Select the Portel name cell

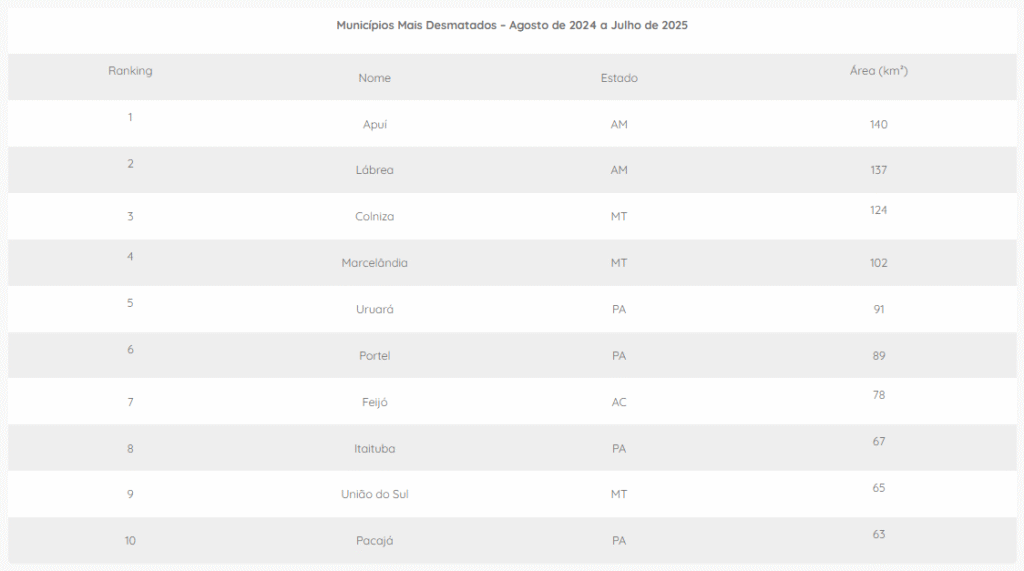tap(375, 356)
